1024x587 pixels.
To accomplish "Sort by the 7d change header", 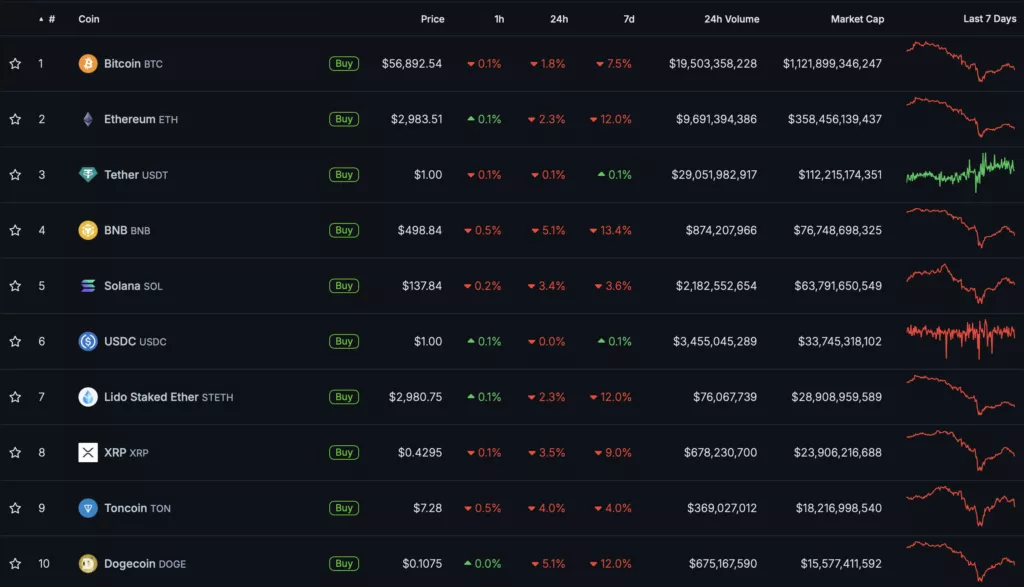I will point(629,19).
